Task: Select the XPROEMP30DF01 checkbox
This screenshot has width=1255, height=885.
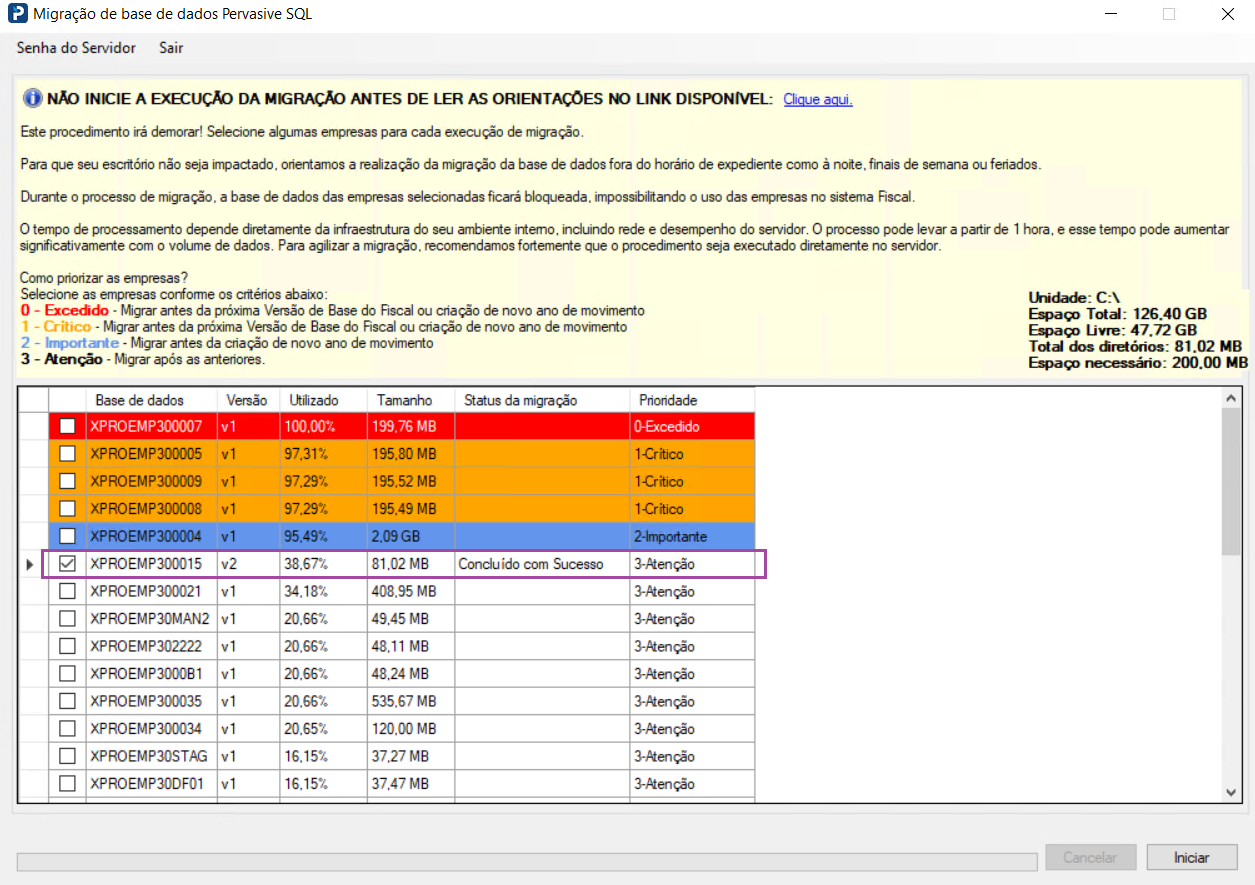Action: pos(67,784)
